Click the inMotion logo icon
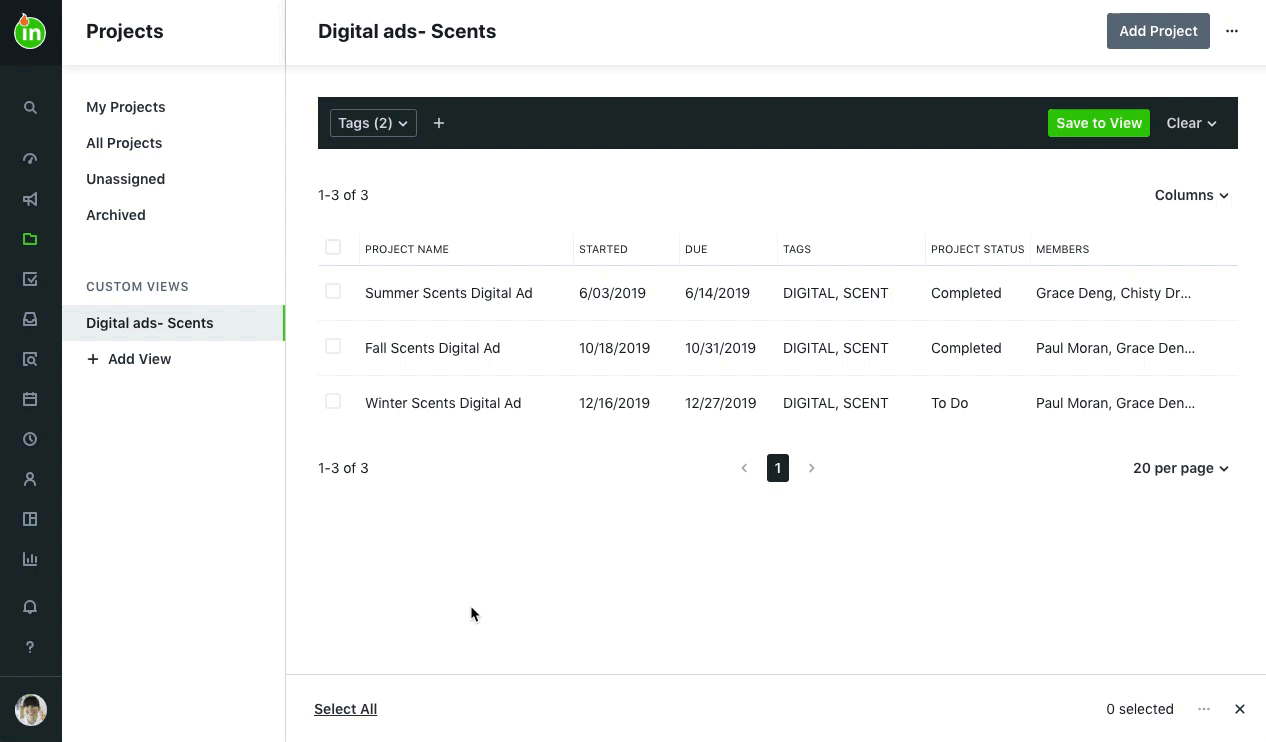 point(30,31)
